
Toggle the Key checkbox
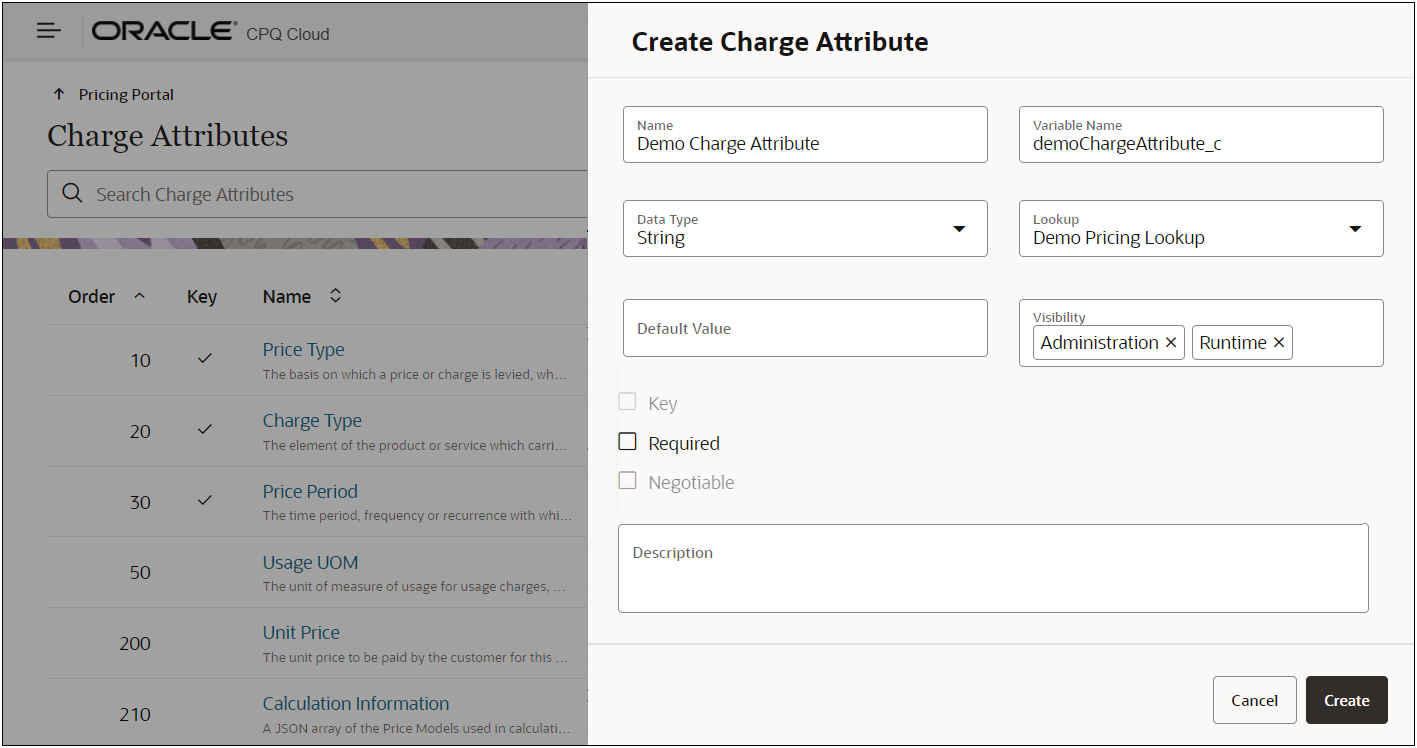coord(628,403)
